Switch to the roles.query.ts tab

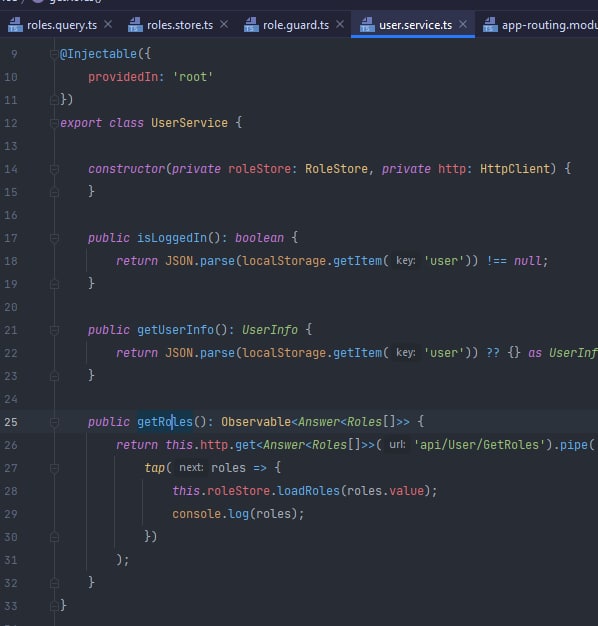pyautogui.click(x=62, y=25)
